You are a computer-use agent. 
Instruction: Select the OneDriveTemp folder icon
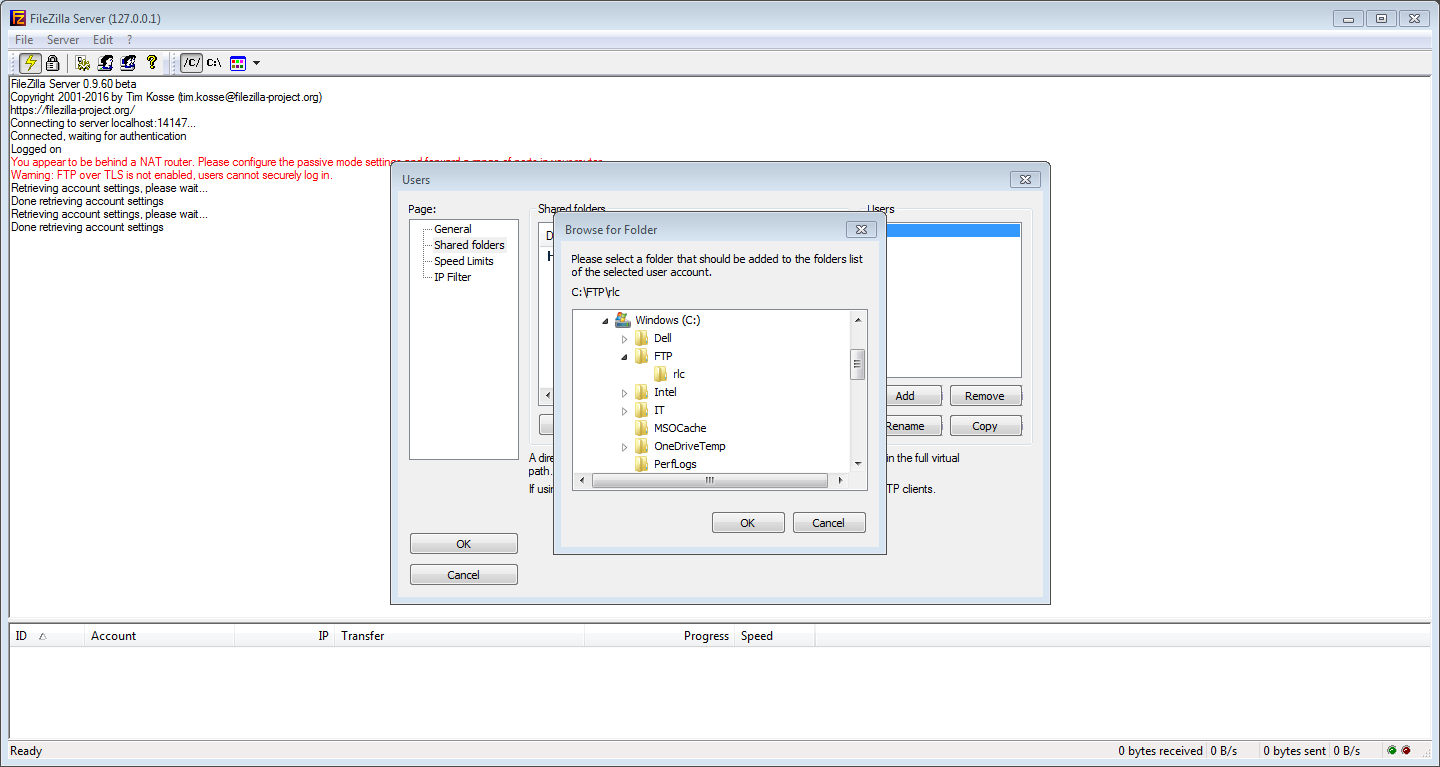click(x=642, y=446)
